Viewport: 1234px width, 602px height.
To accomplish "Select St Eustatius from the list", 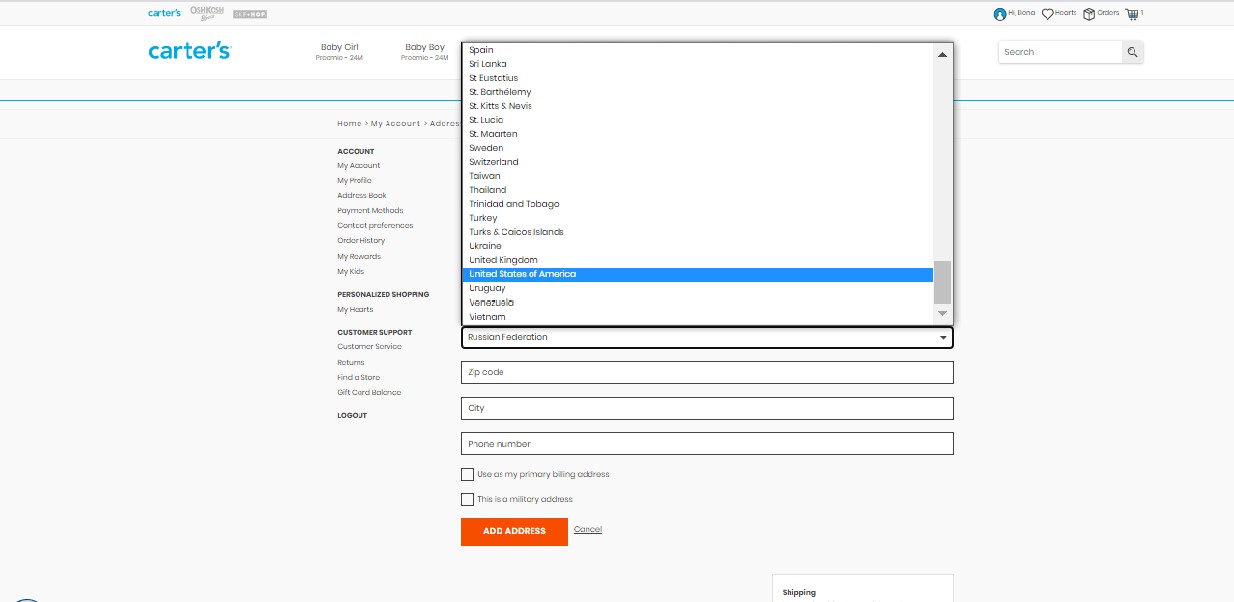I will tap(697, 78).
